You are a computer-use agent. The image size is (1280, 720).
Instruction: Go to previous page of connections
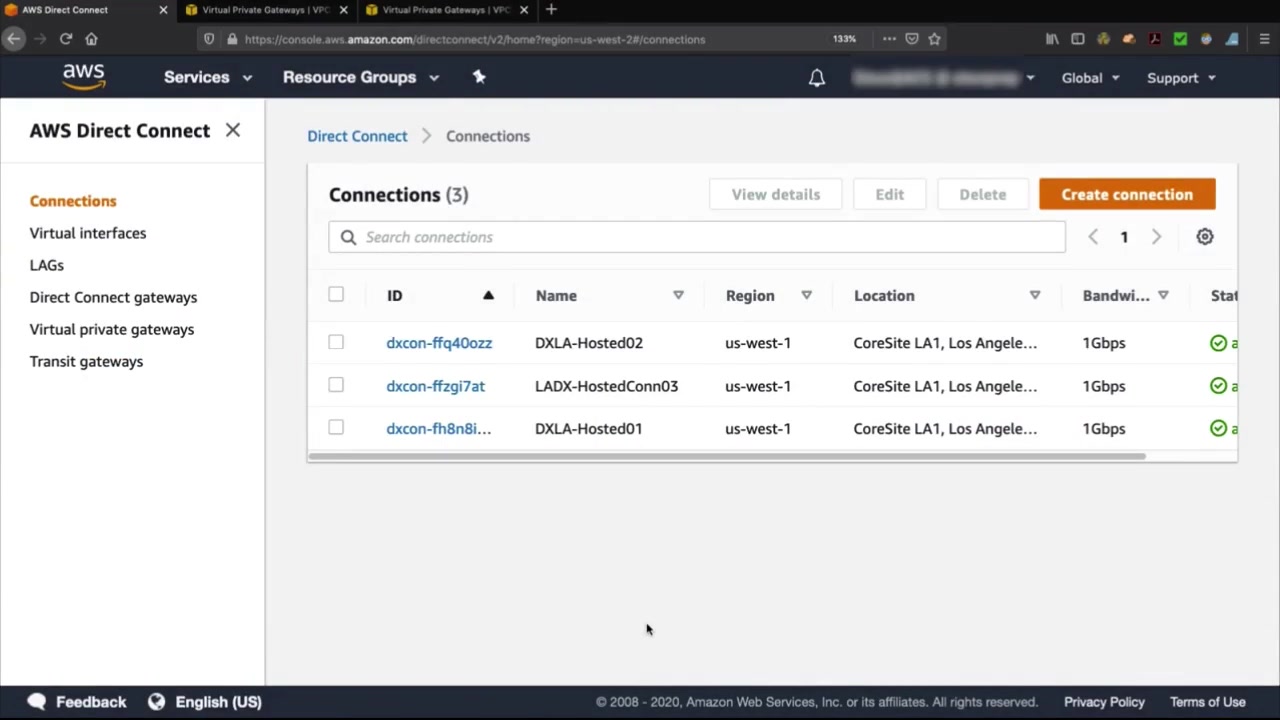pyautogui.click(x=1093, y=237)
